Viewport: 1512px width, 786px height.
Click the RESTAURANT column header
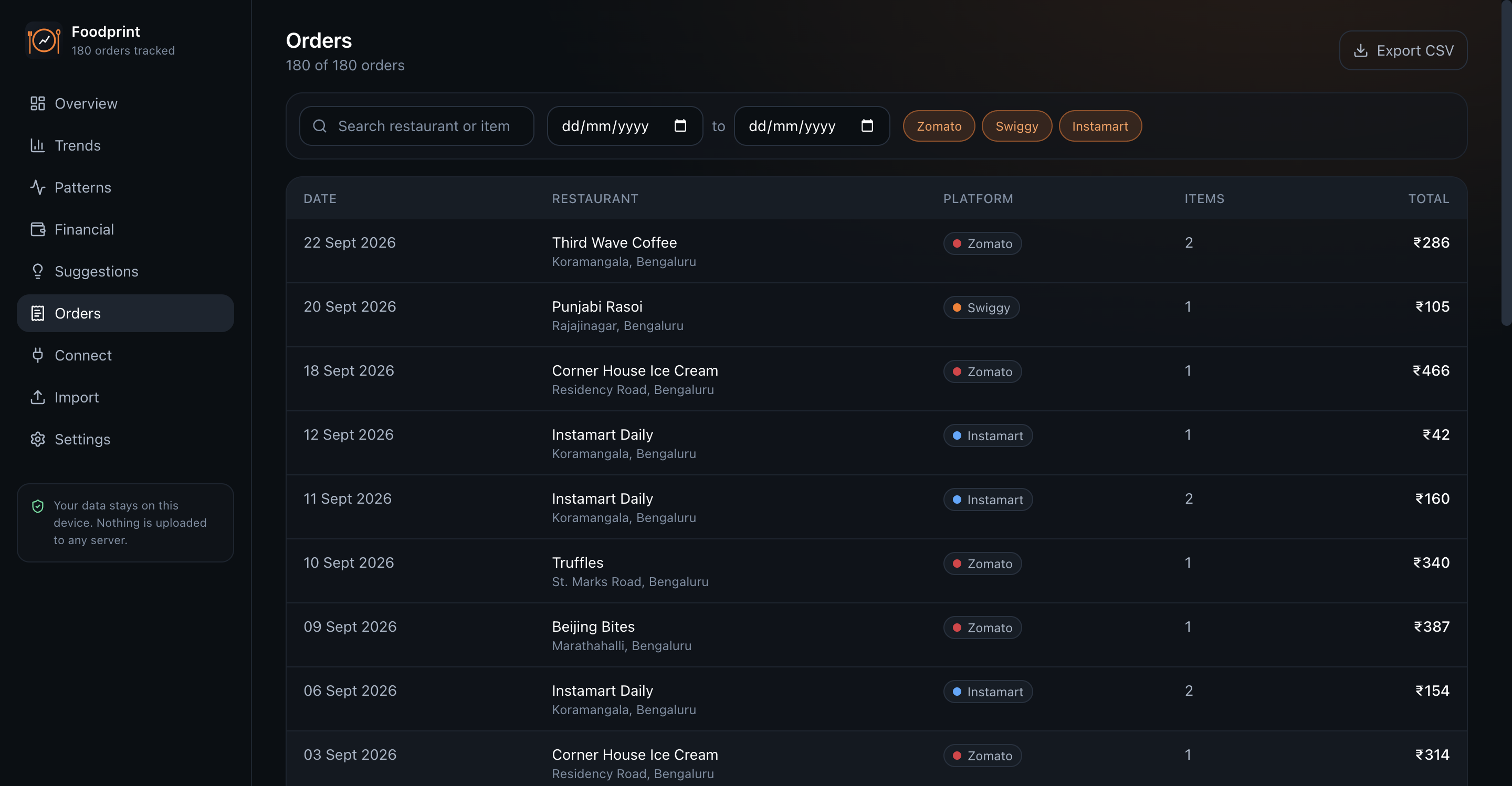[x=595, y=199]
